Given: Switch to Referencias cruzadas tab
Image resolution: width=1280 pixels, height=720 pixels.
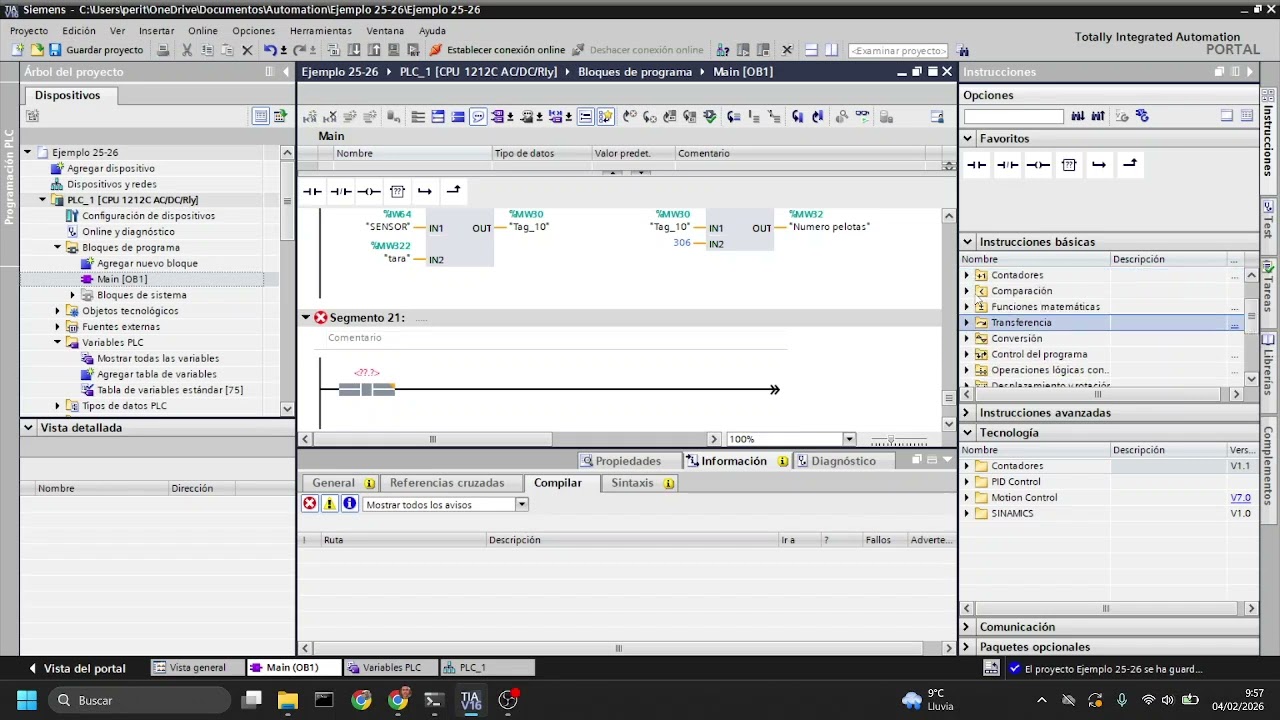Looking at the screenshot, I should [x=447, y=483].
